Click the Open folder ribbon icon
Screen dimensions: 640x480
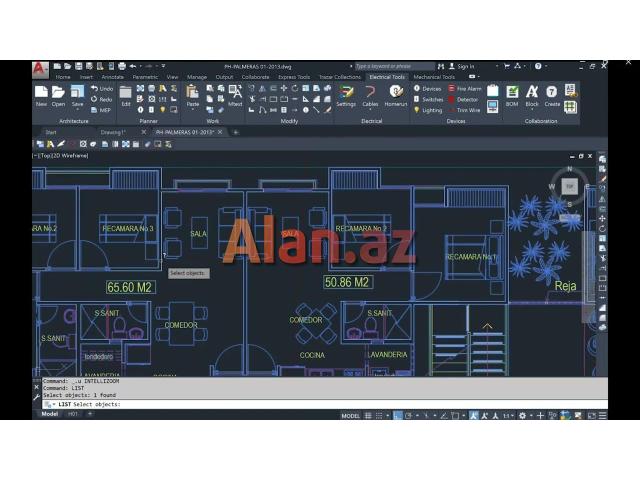click(58, 92)
